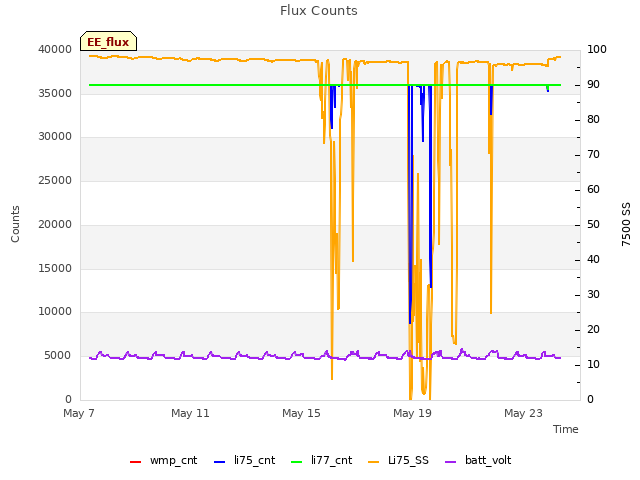Click the green li77_cnt legend swatch

coord(296,462)
